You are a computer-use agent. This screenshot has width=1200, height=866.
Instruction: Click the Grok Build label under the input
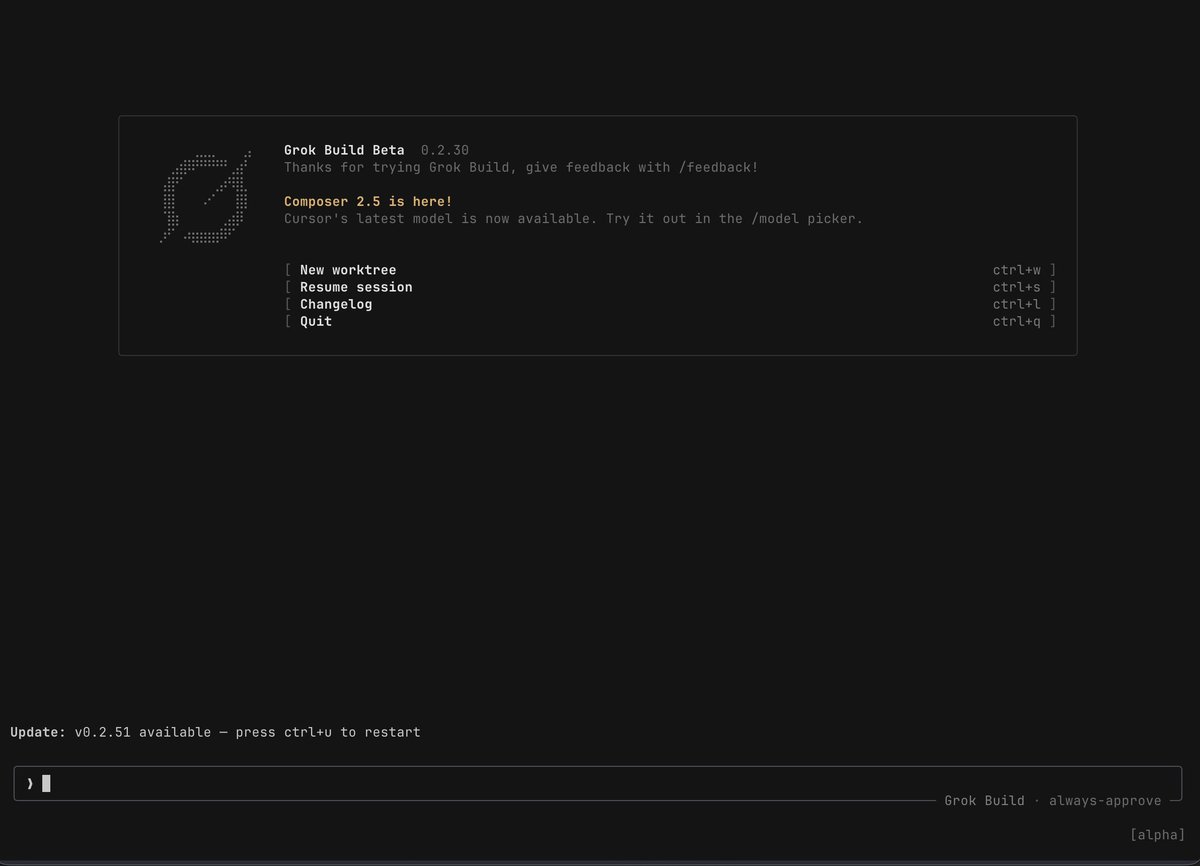click(x=984, y=800)
